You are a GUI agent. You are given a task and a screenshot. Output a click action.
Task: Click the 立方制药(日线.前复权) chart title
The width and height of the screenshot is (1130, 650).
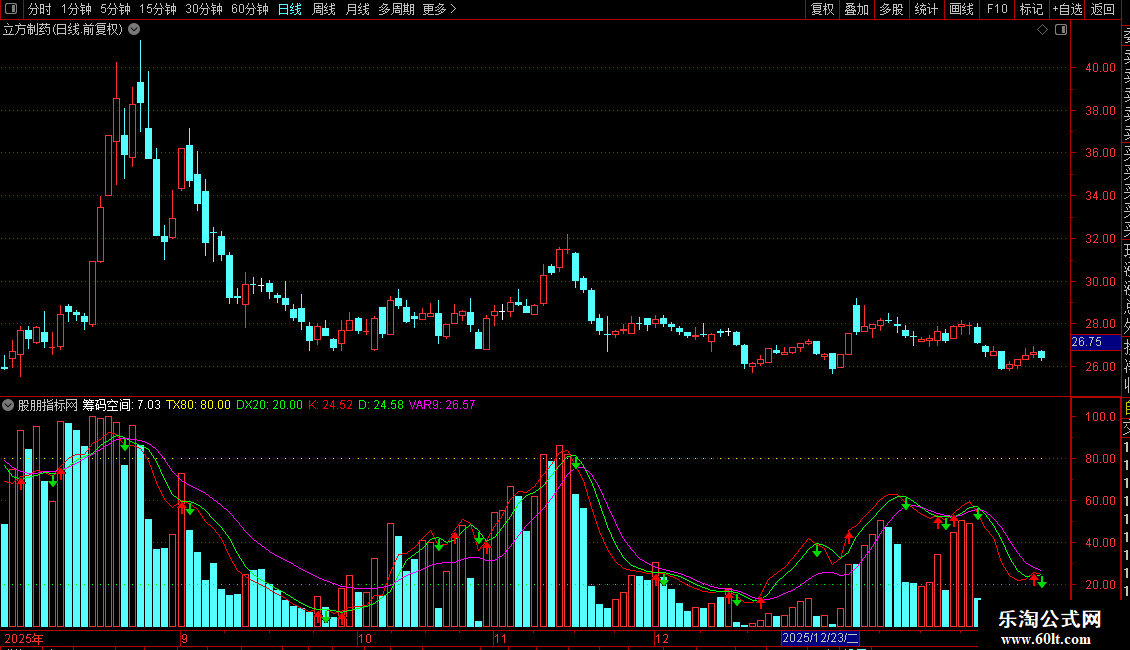(63, 30)
